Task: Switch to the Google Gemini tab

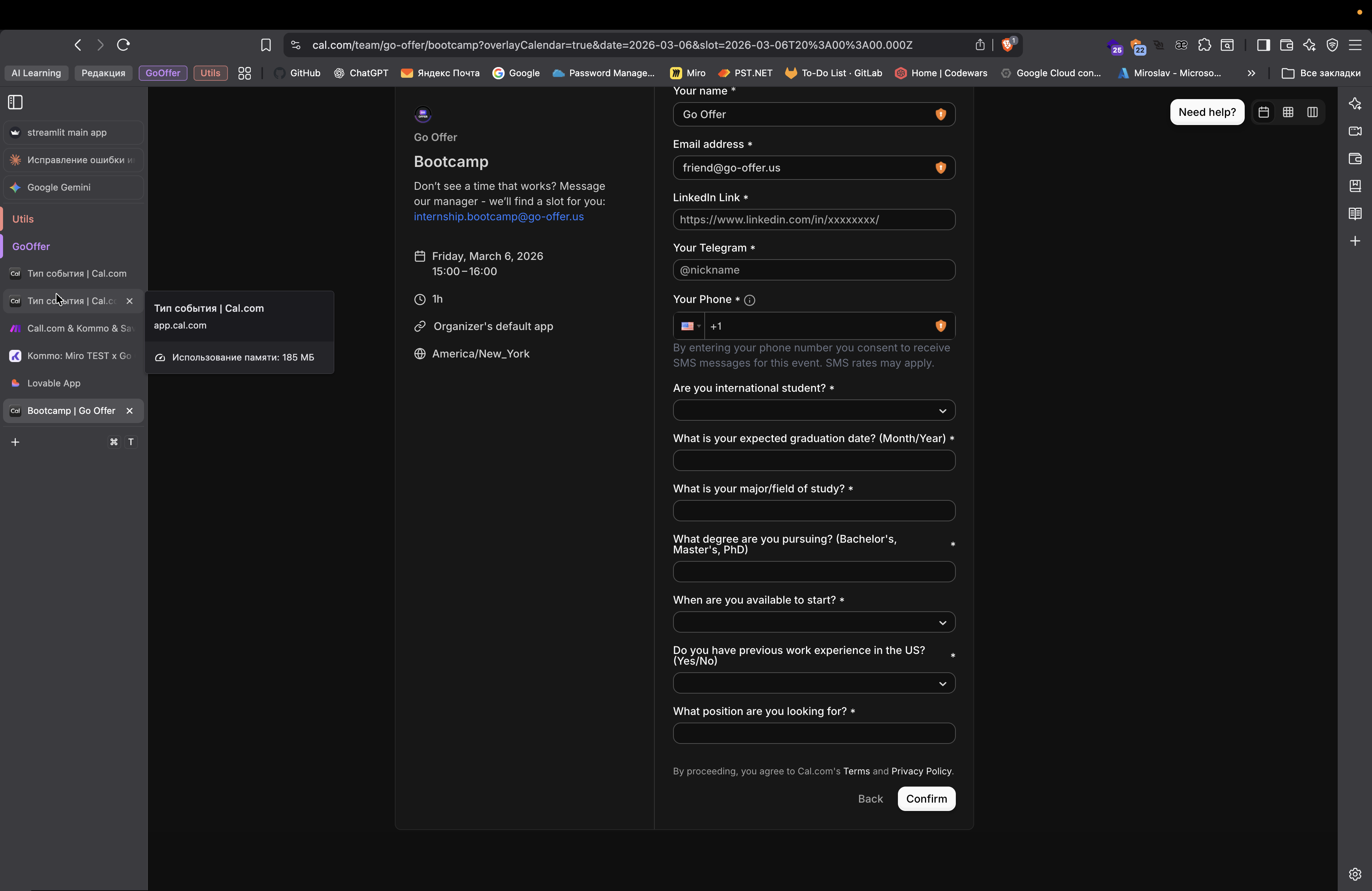Action: pos(59,187)
